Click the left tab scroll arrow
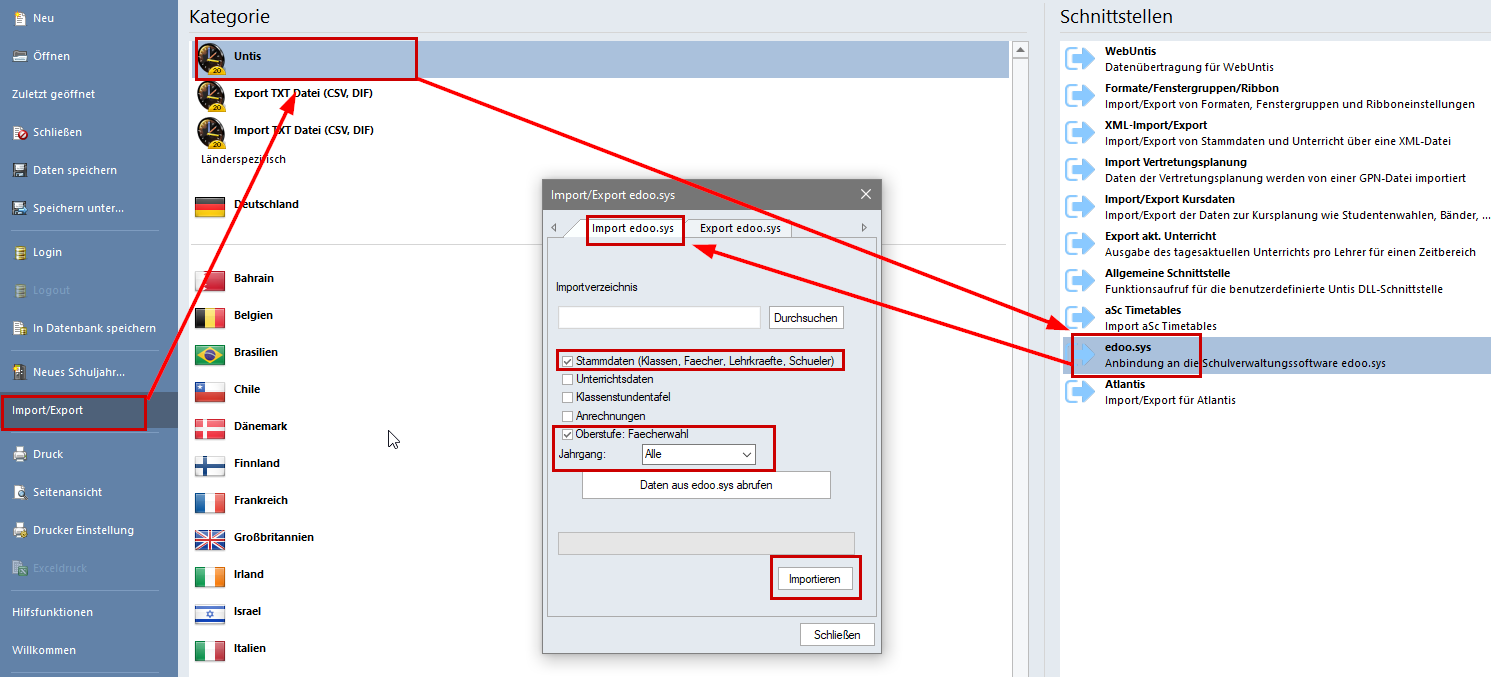 [x=554, y=228]
